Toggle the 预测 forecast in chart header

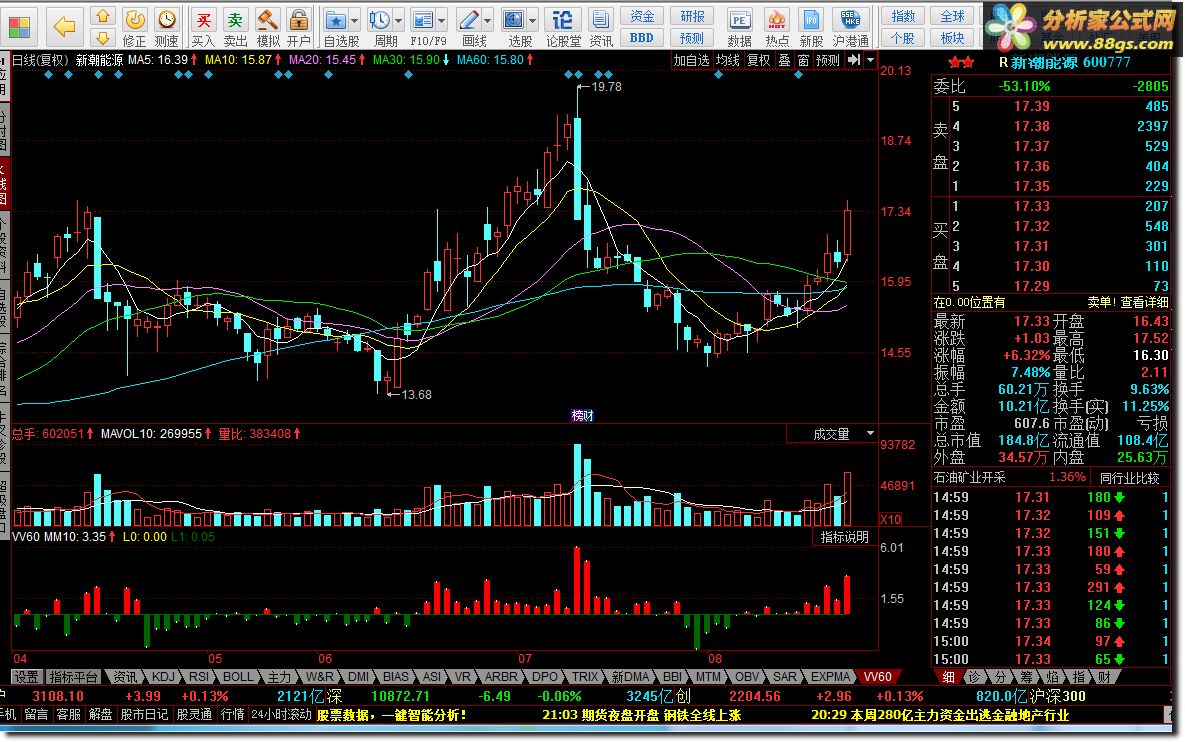[x=827, y=60]
